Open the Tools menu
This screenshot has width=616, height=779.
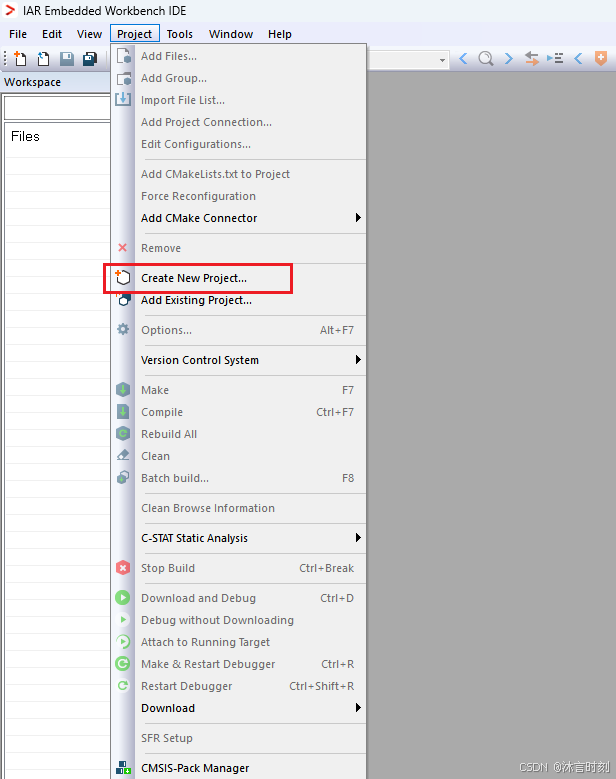tap(179, 34)
